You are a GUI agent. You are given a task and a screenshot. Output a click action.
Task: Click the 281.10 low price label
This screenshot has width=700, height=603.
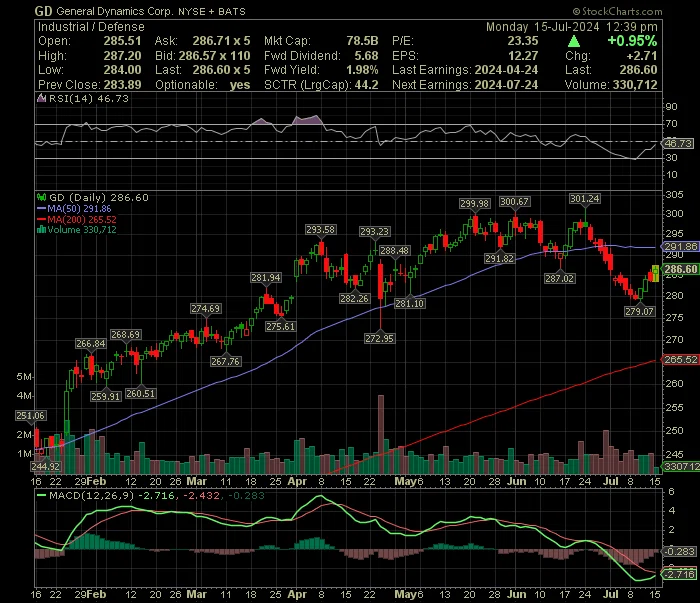click(410, 304)
